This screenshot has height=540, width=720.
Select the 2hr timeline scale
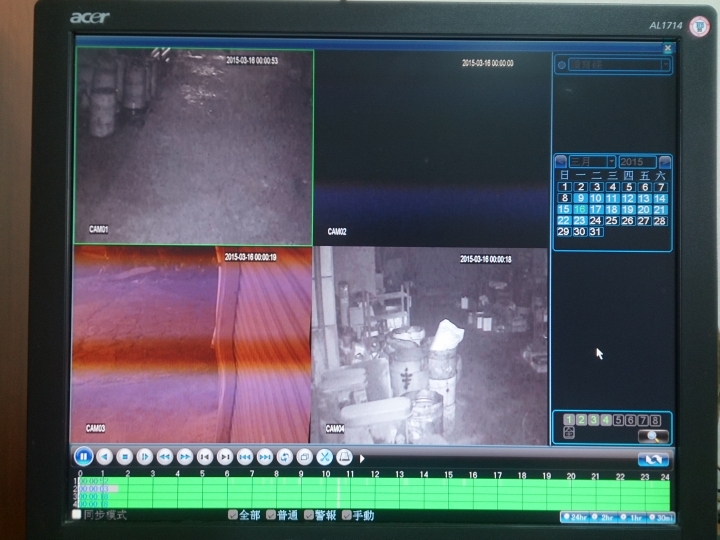click(x=604, y=518)
